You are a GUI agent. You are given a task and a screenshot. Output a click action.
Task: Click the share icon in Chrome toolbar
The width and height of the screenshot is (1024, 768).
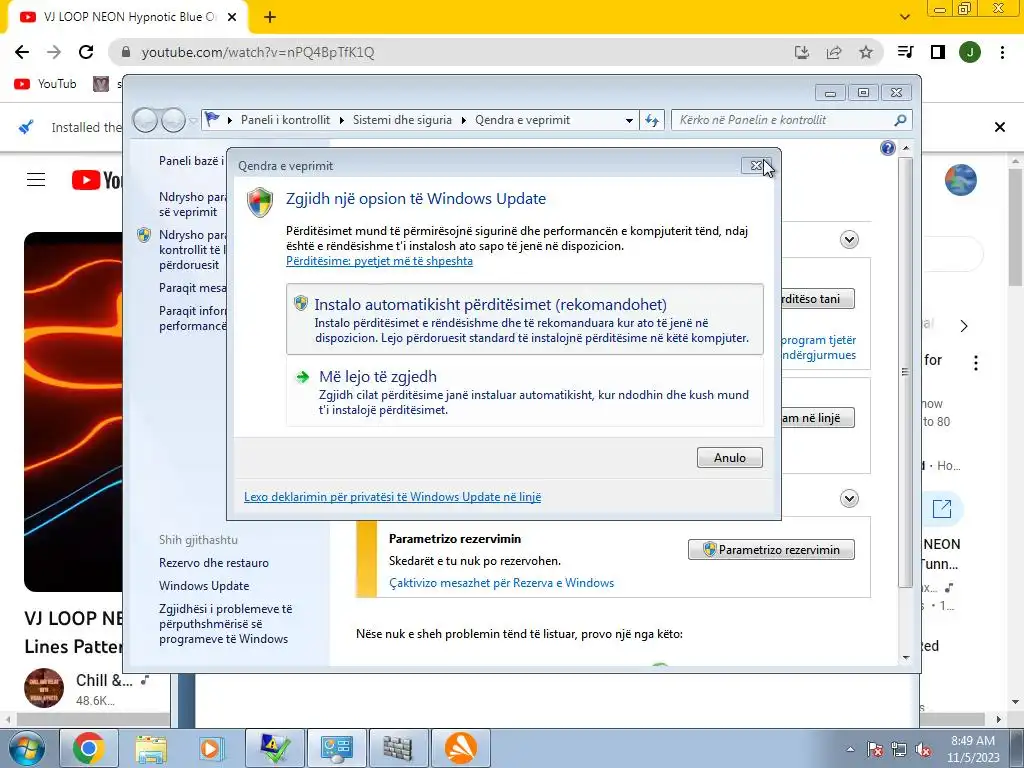[x=834, y=52]
